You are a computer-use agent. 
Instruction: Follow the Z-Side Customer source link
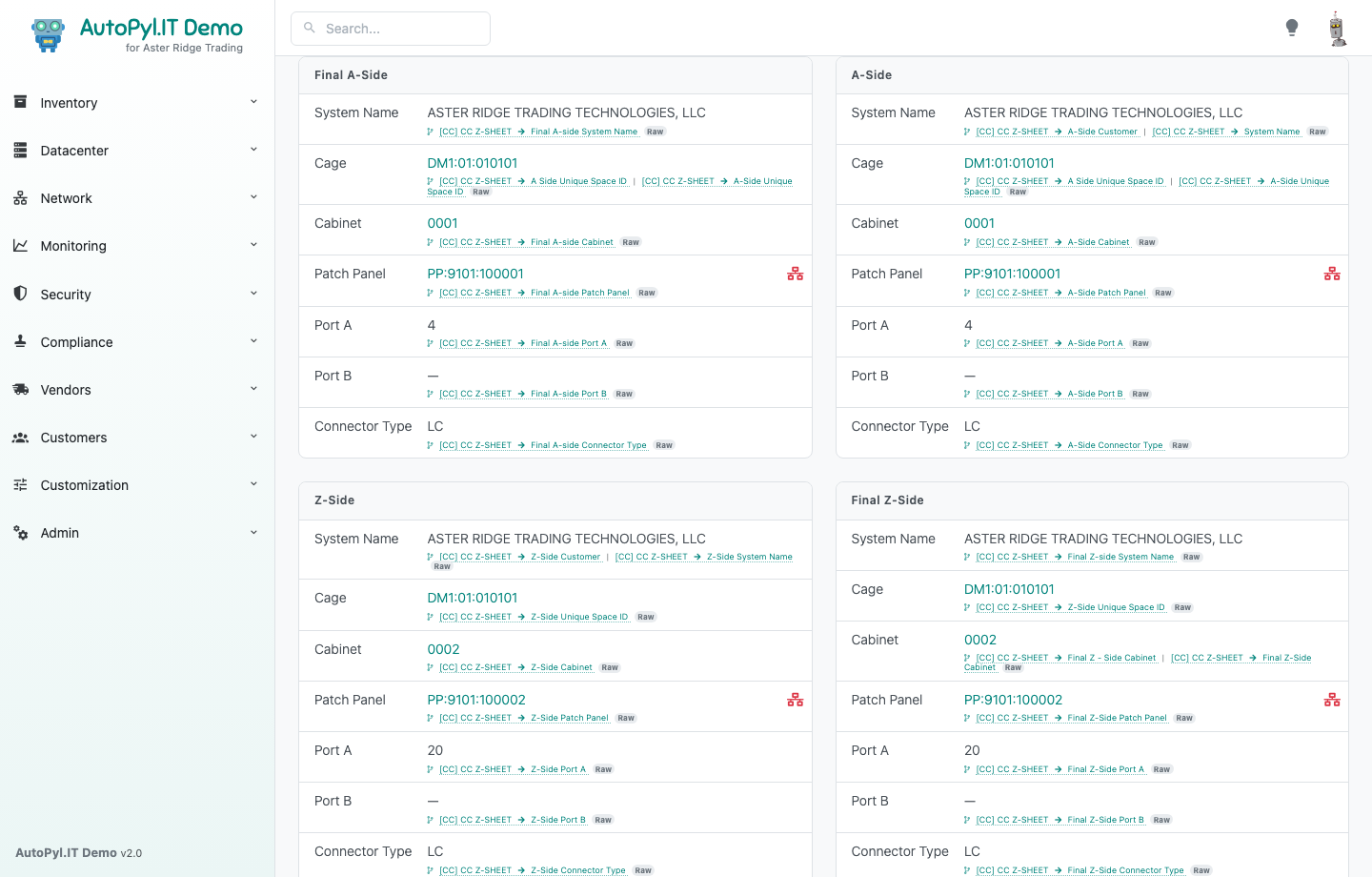tap(520, 557)
